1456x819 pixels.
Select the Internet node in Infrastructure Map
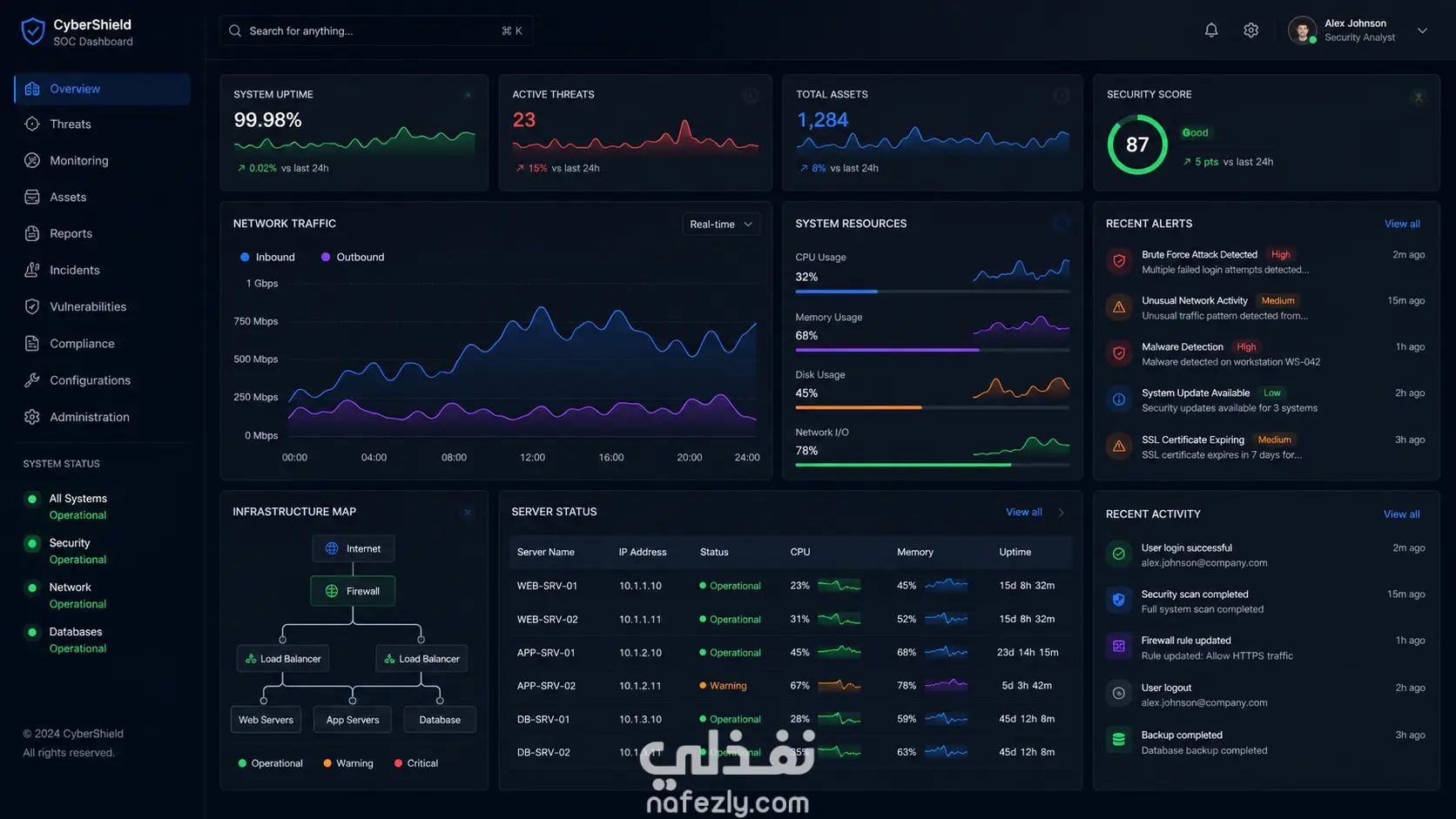pyautogui.click(x=353, y=549)
